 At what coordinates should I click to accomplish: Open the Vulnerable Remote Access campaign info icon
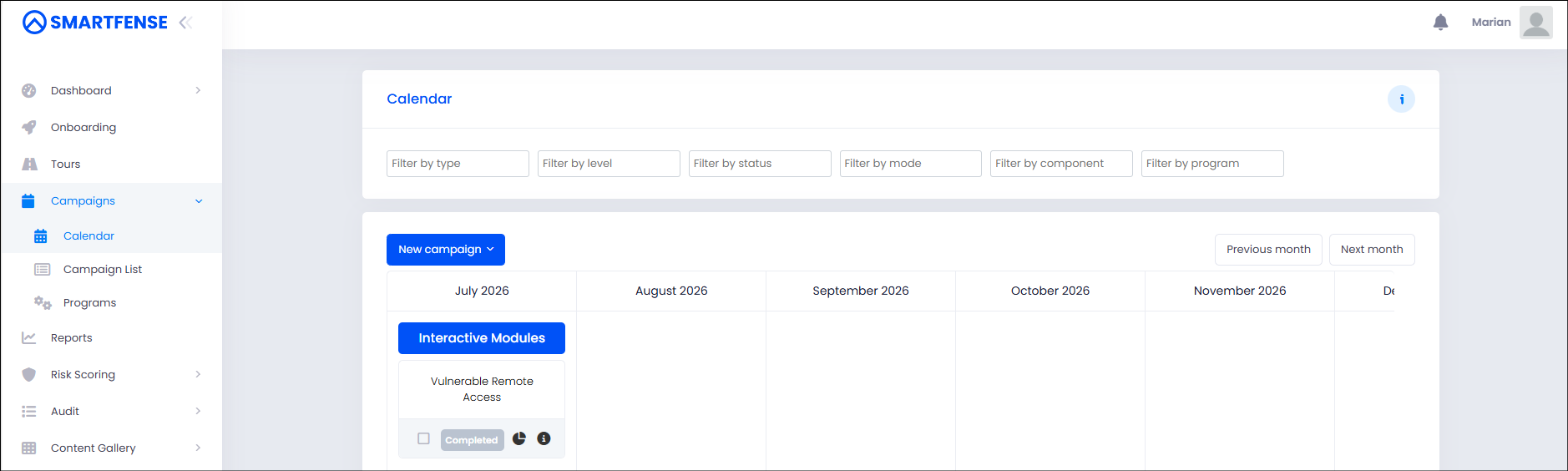[x=544, y=438]
